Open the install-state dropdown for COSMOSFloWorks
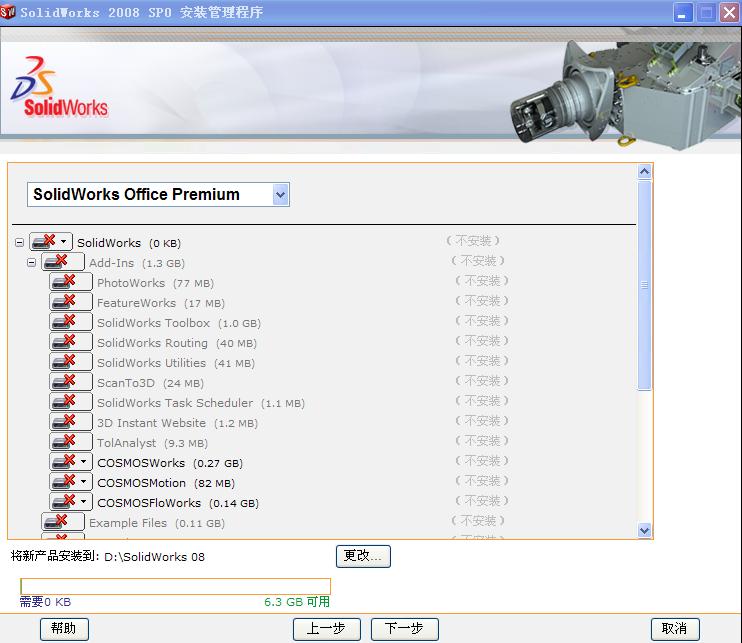The width and height of the screenshot is (742, 643). pyautogui.click(x=84, y=502)
